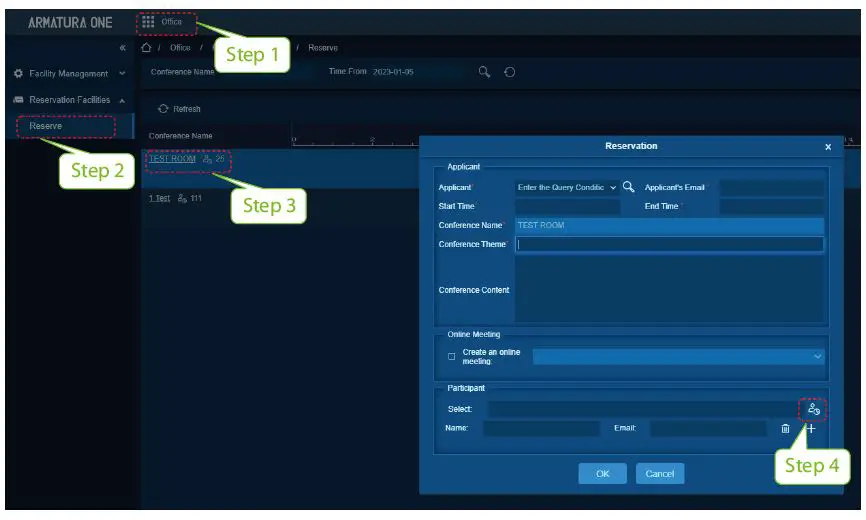Viewport: 866px width, 520px height.
Task: Enable Create an online meeting checkbox
Action: (x=452, y=357)
